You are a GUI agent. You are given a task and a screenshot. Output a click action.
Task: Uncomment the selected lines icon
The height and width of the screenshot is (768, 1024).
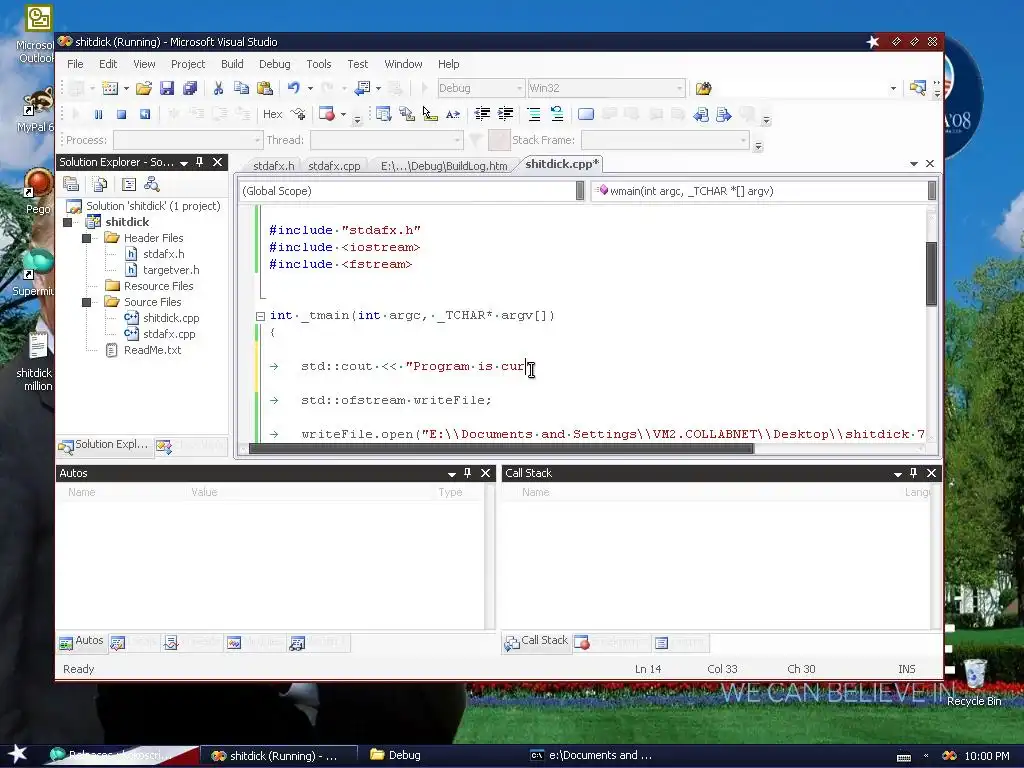point(557,114)
